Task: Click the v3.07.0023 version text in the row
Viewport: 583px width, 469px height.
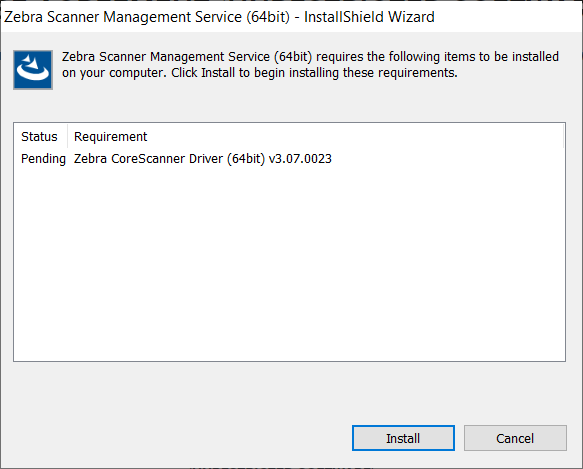Action: coord(300,159)
